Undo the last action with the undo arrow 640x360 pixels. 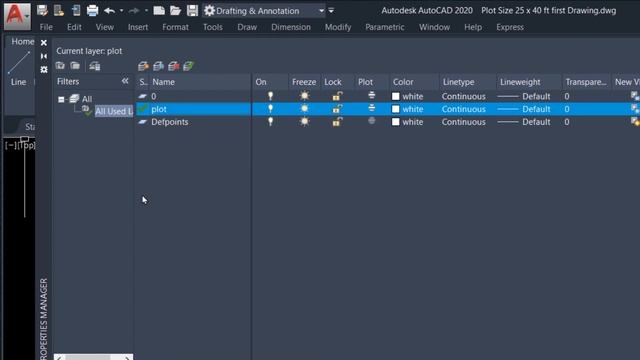[109, 11]
